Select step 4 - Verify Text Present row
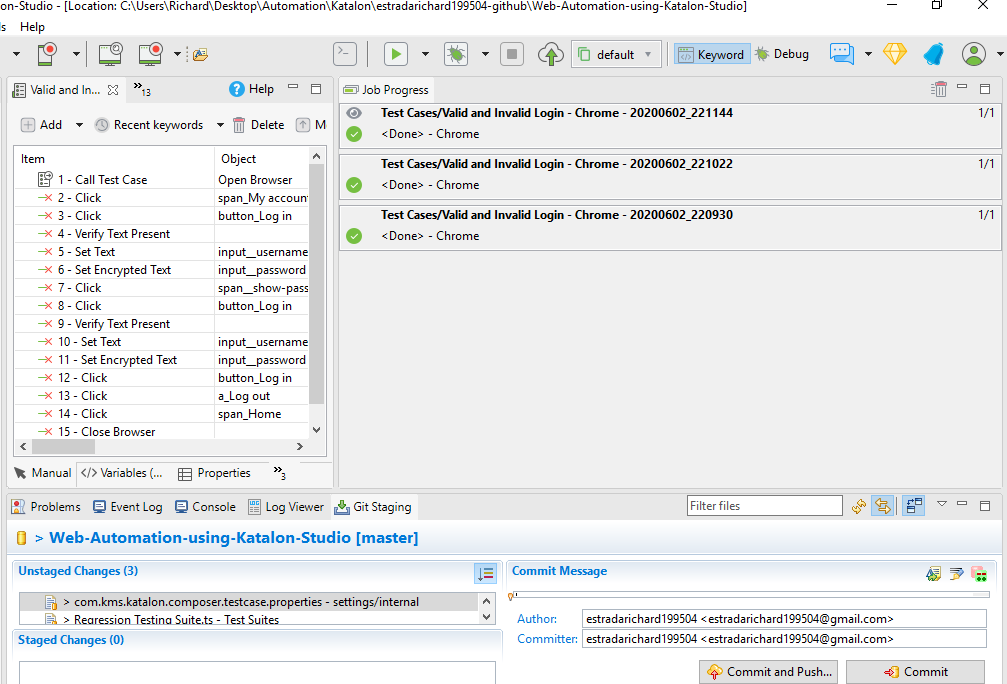This screenshot has height=684, width=1007. pos(161,234)
